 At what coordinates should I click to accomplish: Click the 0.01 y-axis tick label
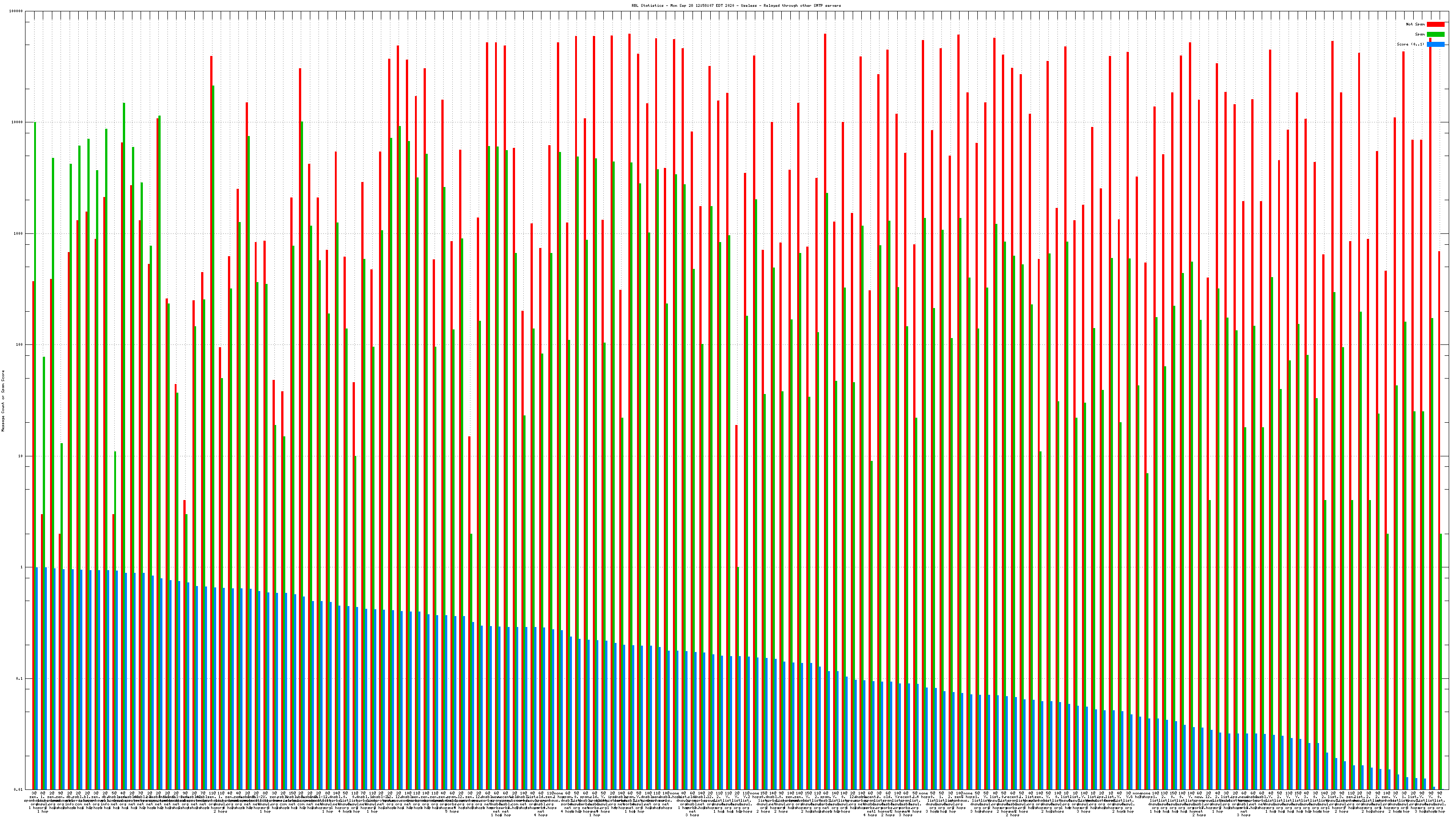[x=19, y=789]
